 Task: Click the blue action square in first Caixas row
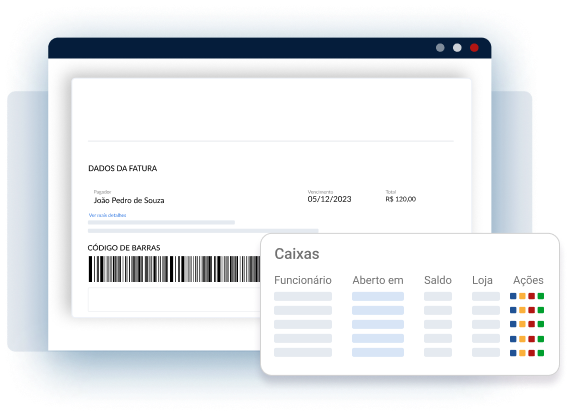(x=513, y=296)
